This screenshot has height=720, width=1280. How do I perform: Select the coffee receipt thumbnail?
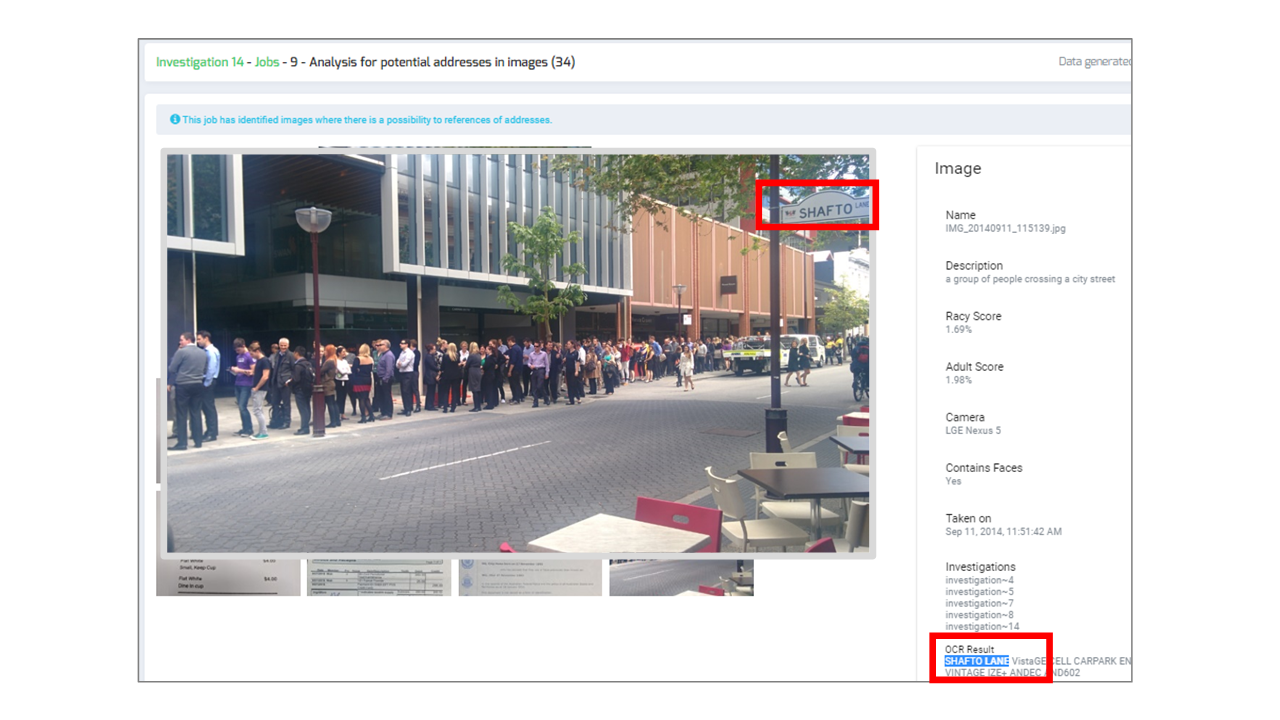(x=228, y=577)
